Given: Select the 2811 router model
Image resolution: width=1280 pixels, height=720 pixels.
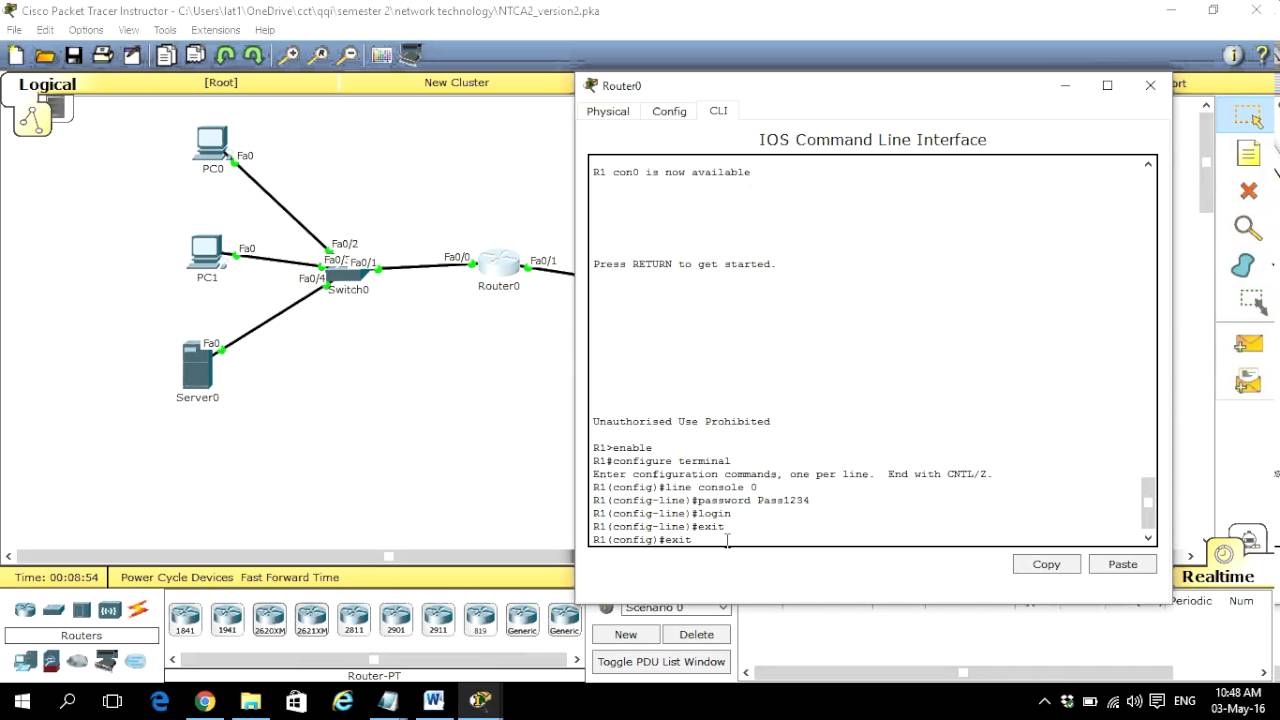Looking at the screenshot, I should (354, 619).
